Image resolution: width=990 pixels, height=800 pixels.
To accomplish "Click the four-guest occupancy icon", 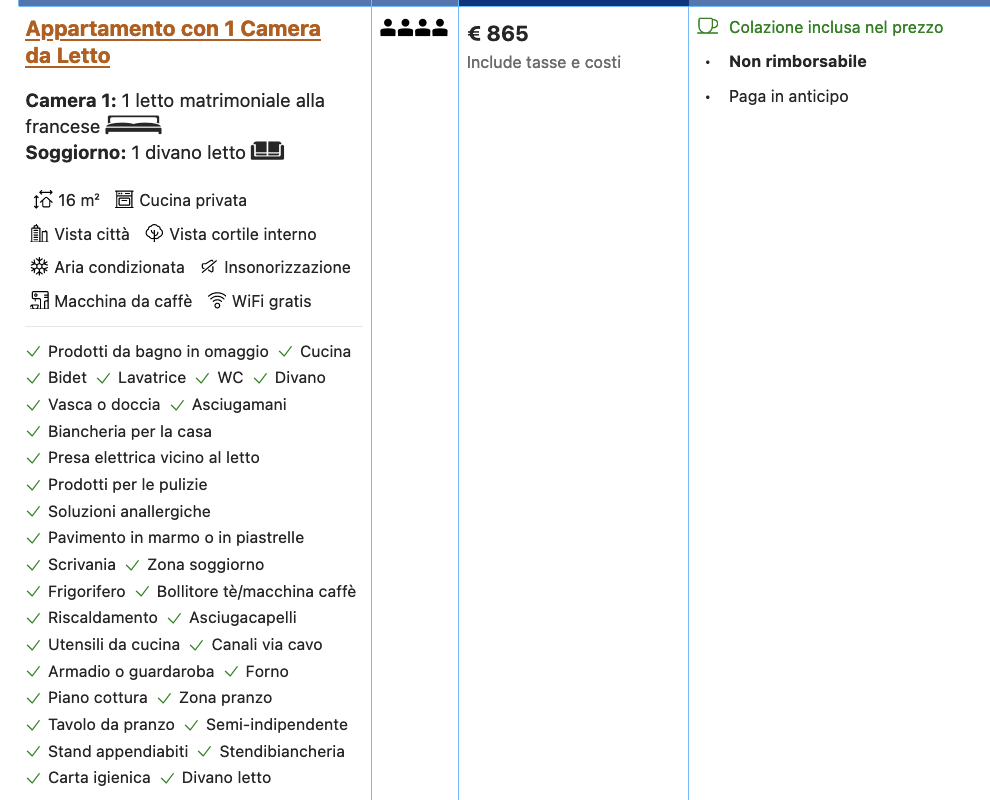I will click(x=414, y=28).
